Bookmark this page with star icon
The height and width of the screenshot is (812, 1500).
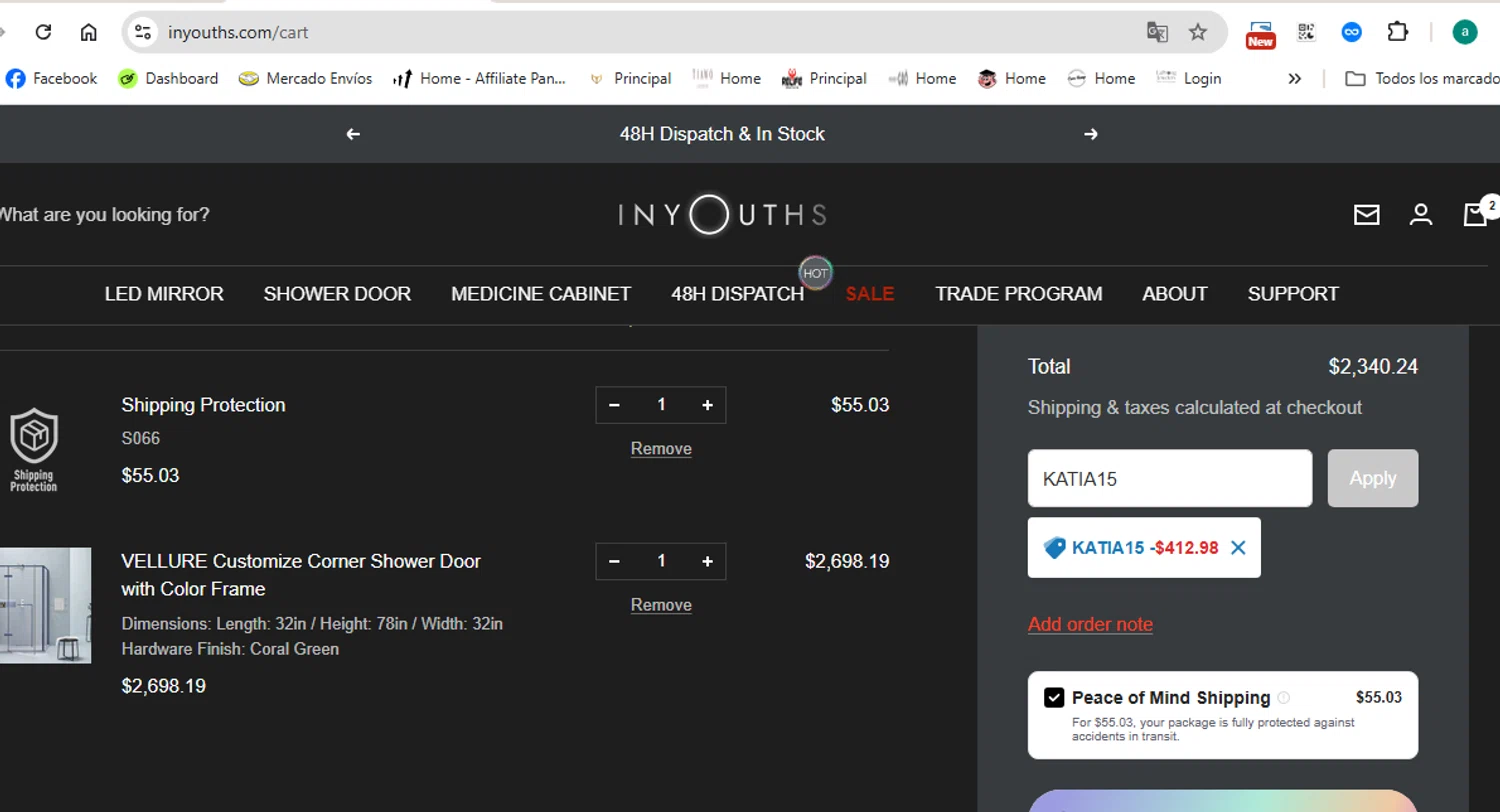pyautogui.click(x=1198, y=32)
